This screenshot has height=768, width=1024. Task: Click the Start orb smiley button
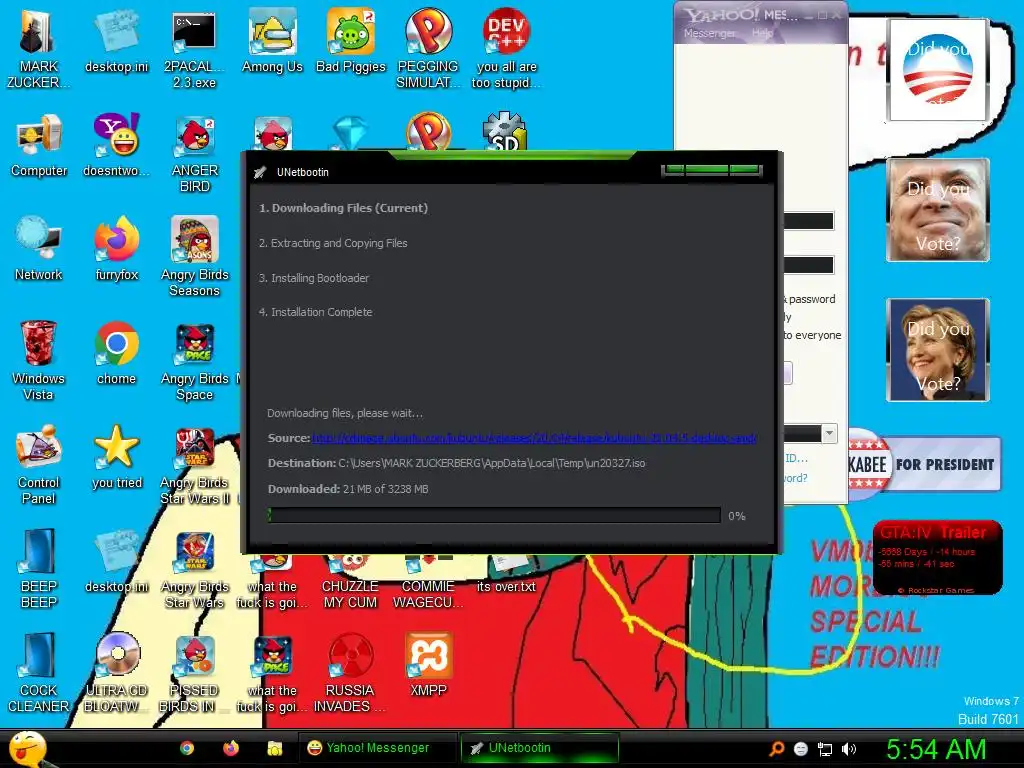point(29,748)
